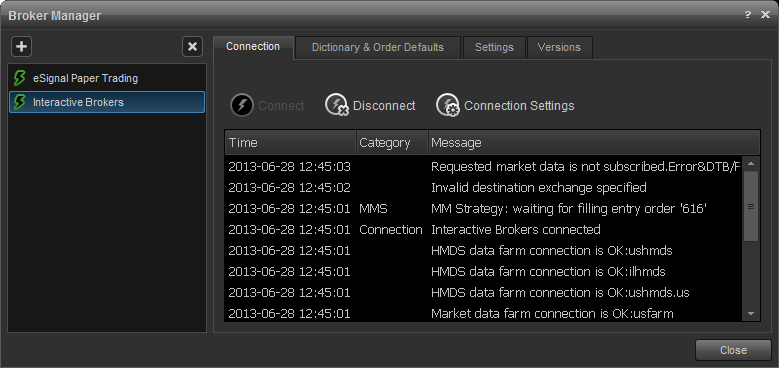The image size is (779, 368).
Task: Sort log by Time column header
Action: [x=291, y=143]
